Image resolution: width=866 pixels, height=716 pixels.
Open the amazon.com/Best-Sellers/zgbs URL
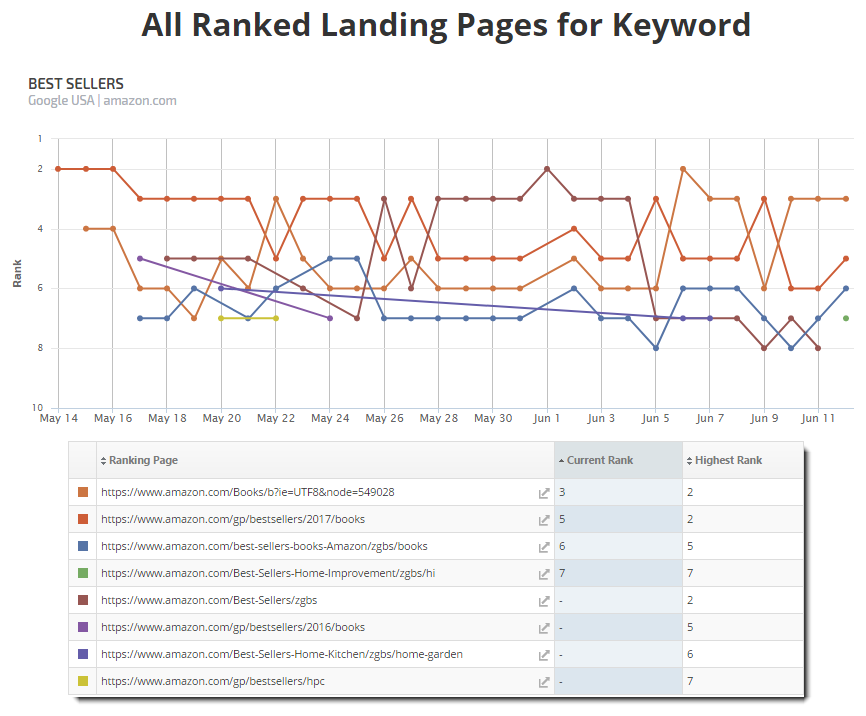pos(209,601)
